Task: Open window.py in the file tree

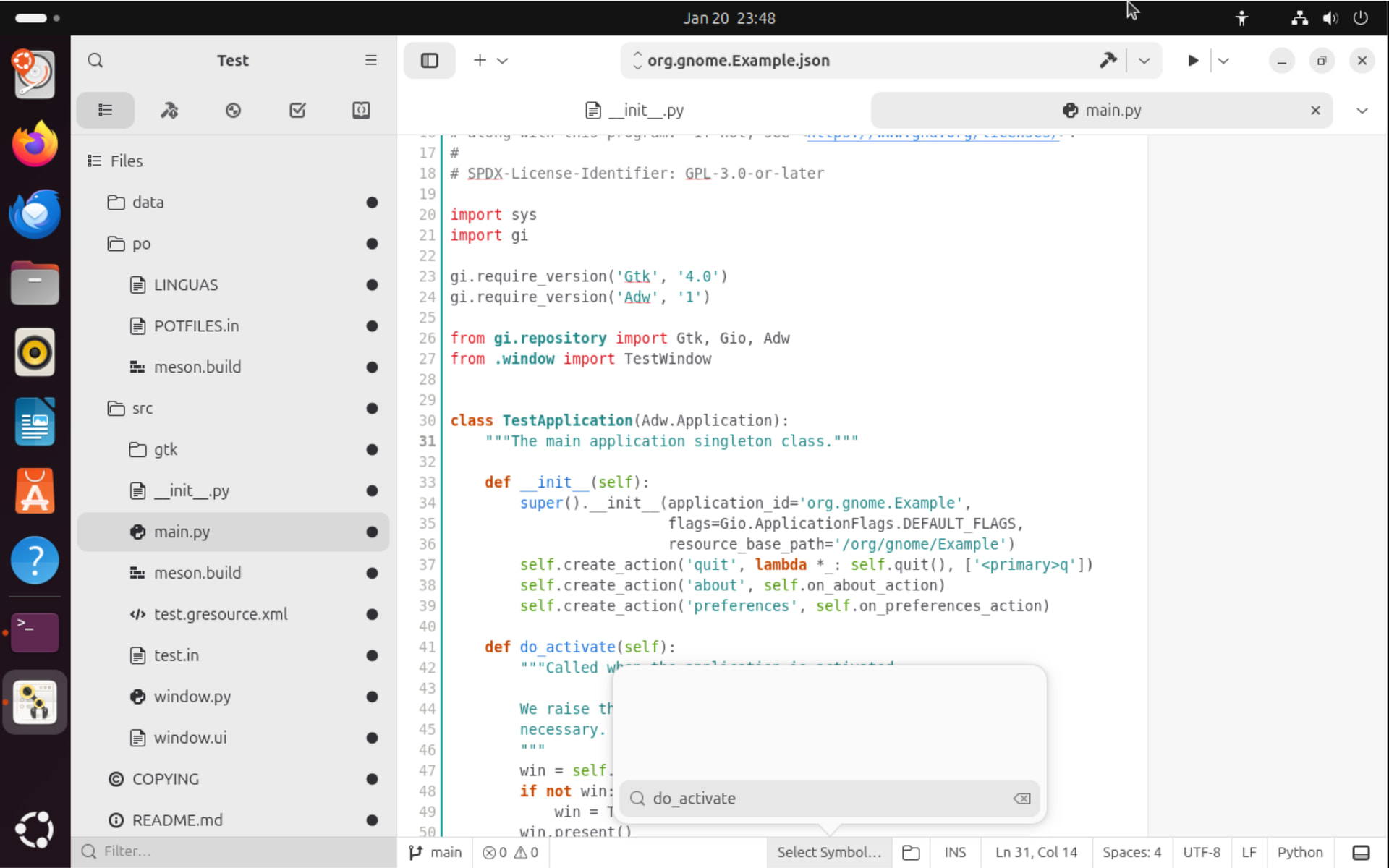Action: pyautogui.click(x=192, y=697)
